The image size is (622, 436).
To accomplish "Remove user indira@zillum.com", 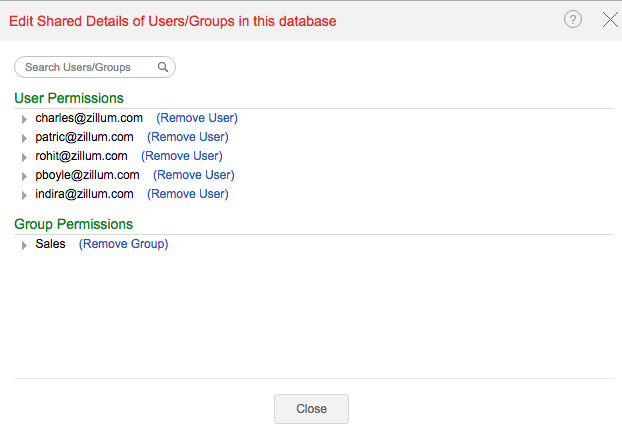I will [x=188, y=194].
